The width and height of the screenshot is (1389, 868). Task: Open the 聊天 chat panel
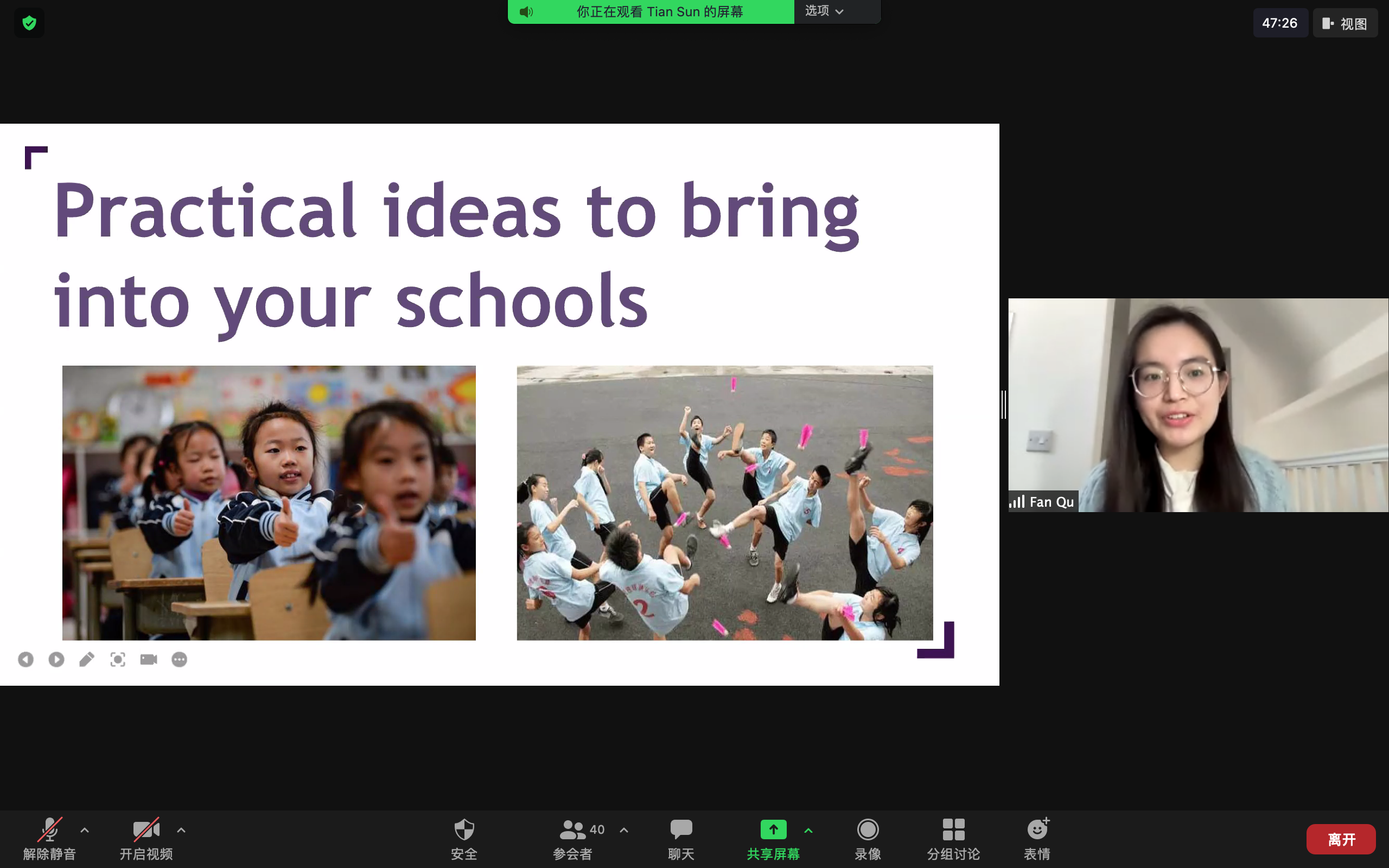click(681, 839)
